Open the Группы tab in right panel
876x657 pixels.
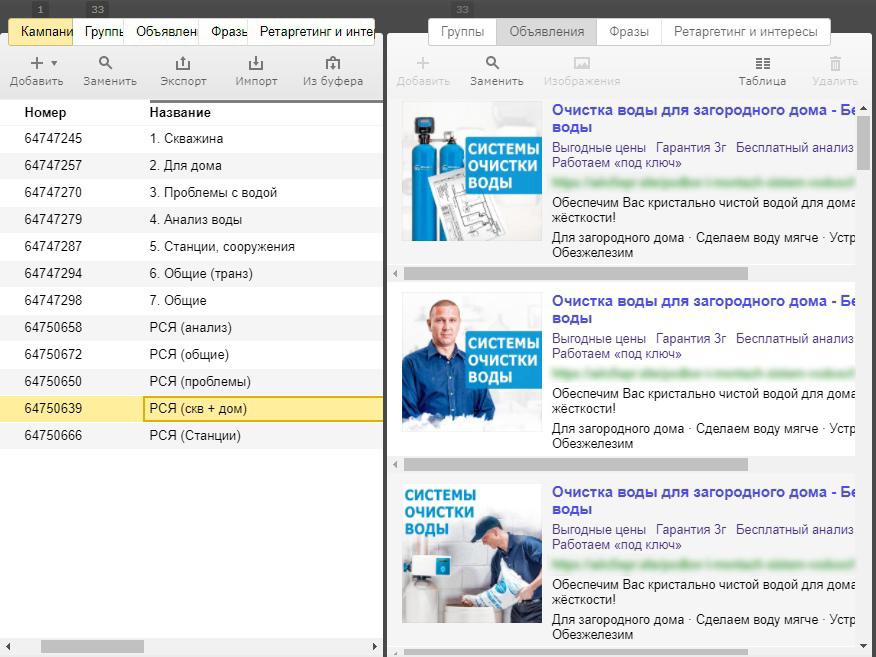click(x=462, y=32)
